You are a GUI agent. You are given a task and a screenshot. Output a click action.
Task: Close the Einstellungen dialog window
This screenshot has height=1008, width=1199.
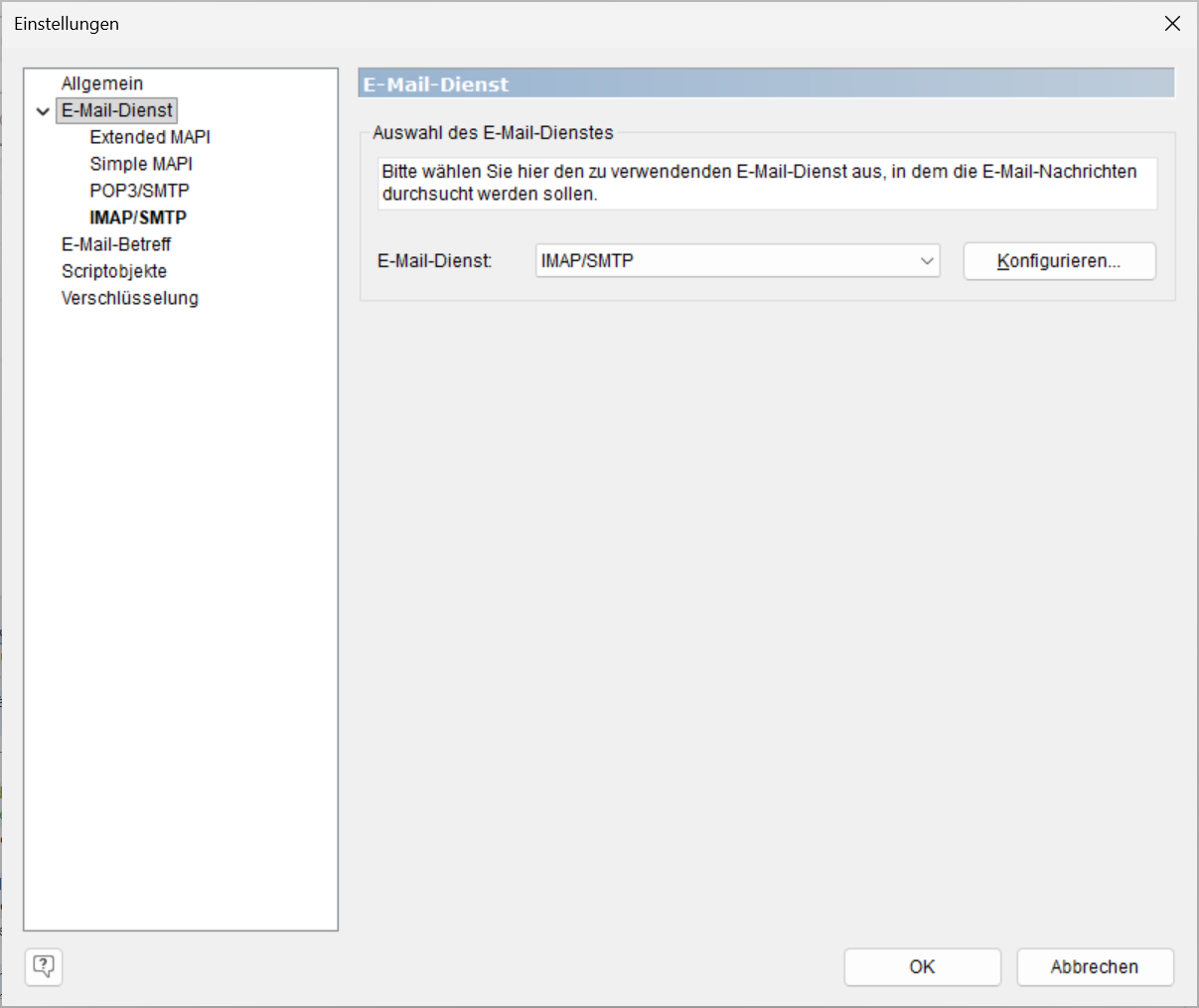1172,24
